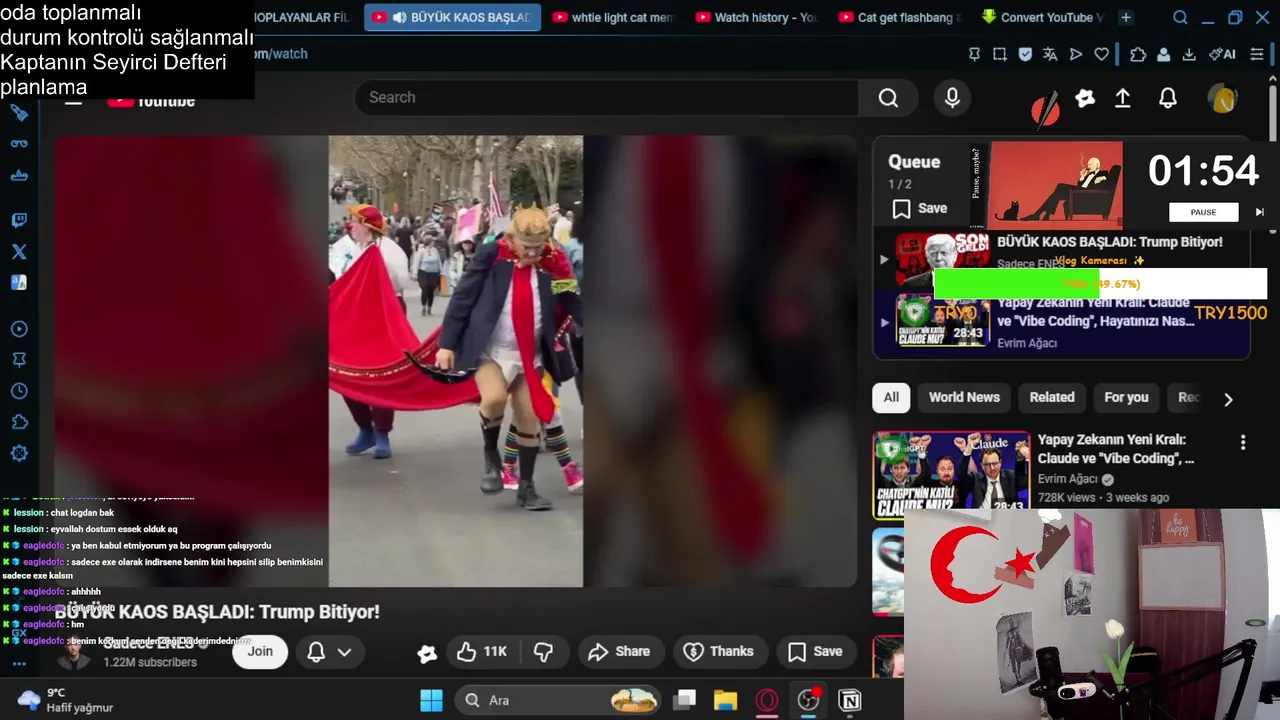Open the notification bell dropdown chevron
The image size is (1280, 720).
click(x=344, y=652)
